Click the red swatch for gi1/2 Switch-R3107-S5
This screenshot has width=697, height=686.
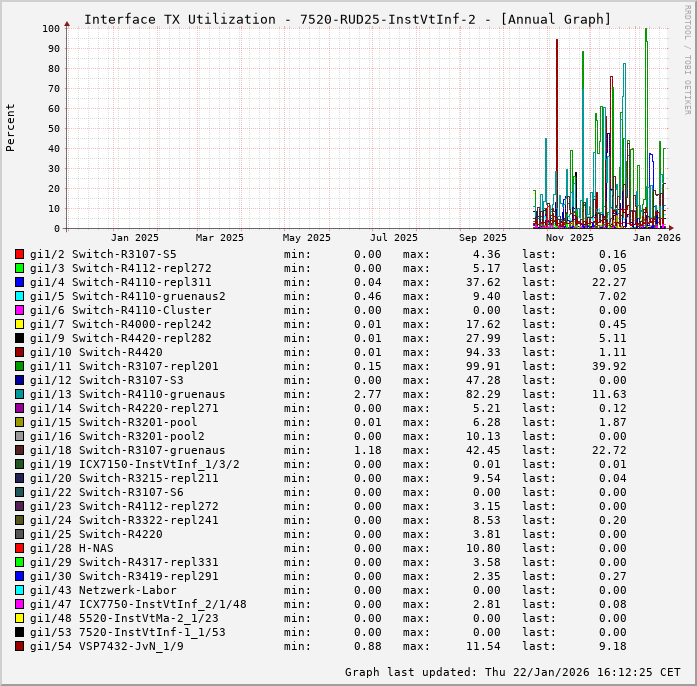pos(19,254)
